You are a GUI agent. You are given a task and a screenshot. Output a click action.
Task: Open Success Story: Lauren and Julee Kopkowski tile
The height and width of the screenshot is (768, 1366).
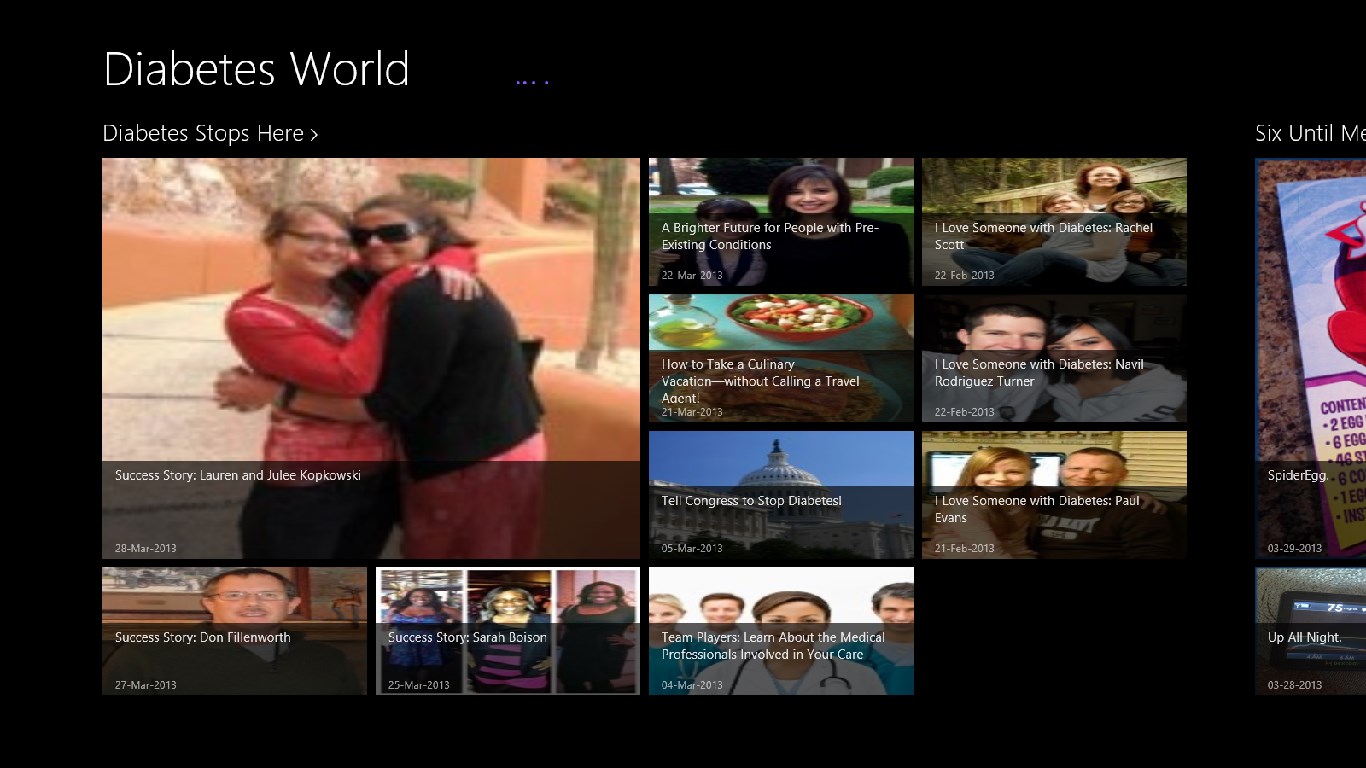[x=370, y=357]
